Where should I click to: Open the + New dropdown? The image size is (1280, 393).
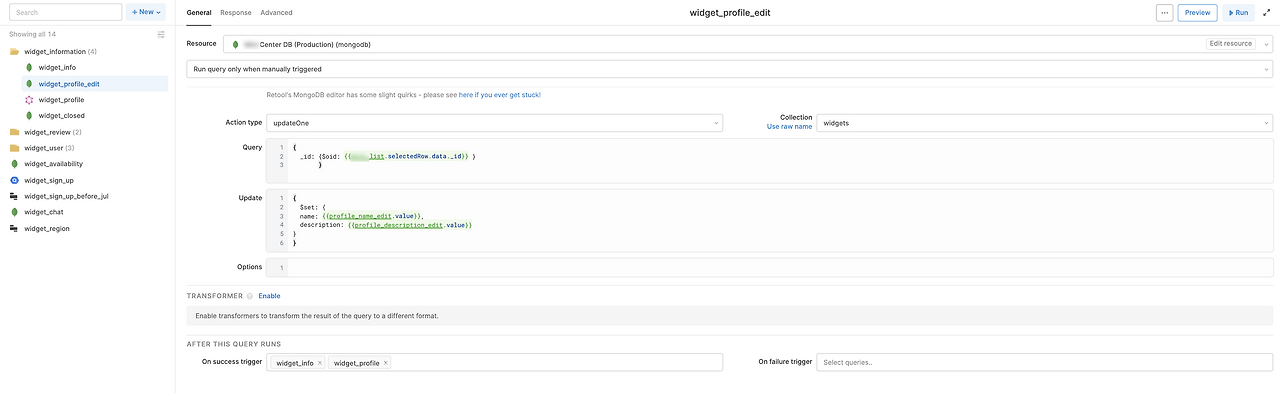coord(146,12)
